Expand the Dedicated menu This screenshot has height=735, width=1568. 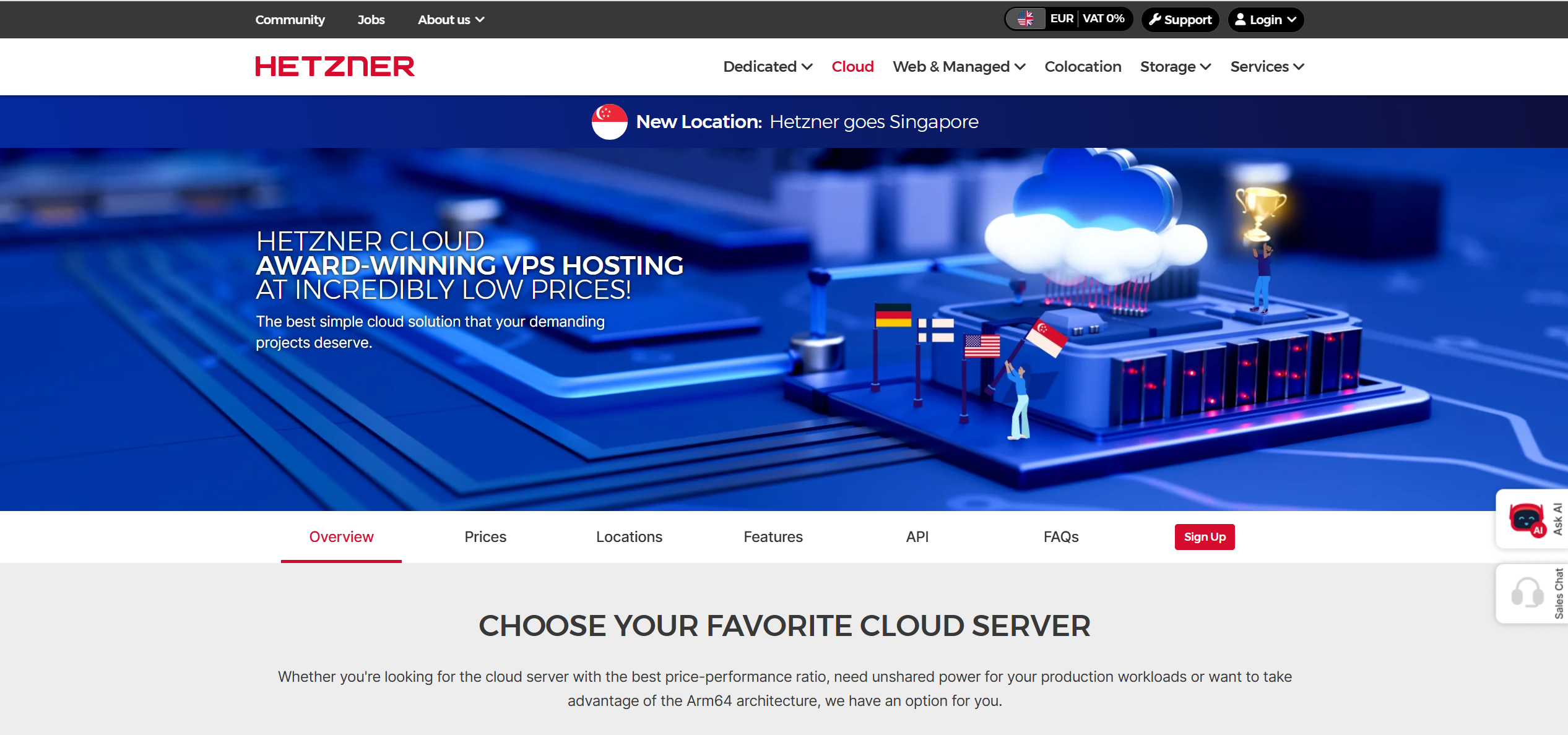pyautogui.click(x=768, y=66)
